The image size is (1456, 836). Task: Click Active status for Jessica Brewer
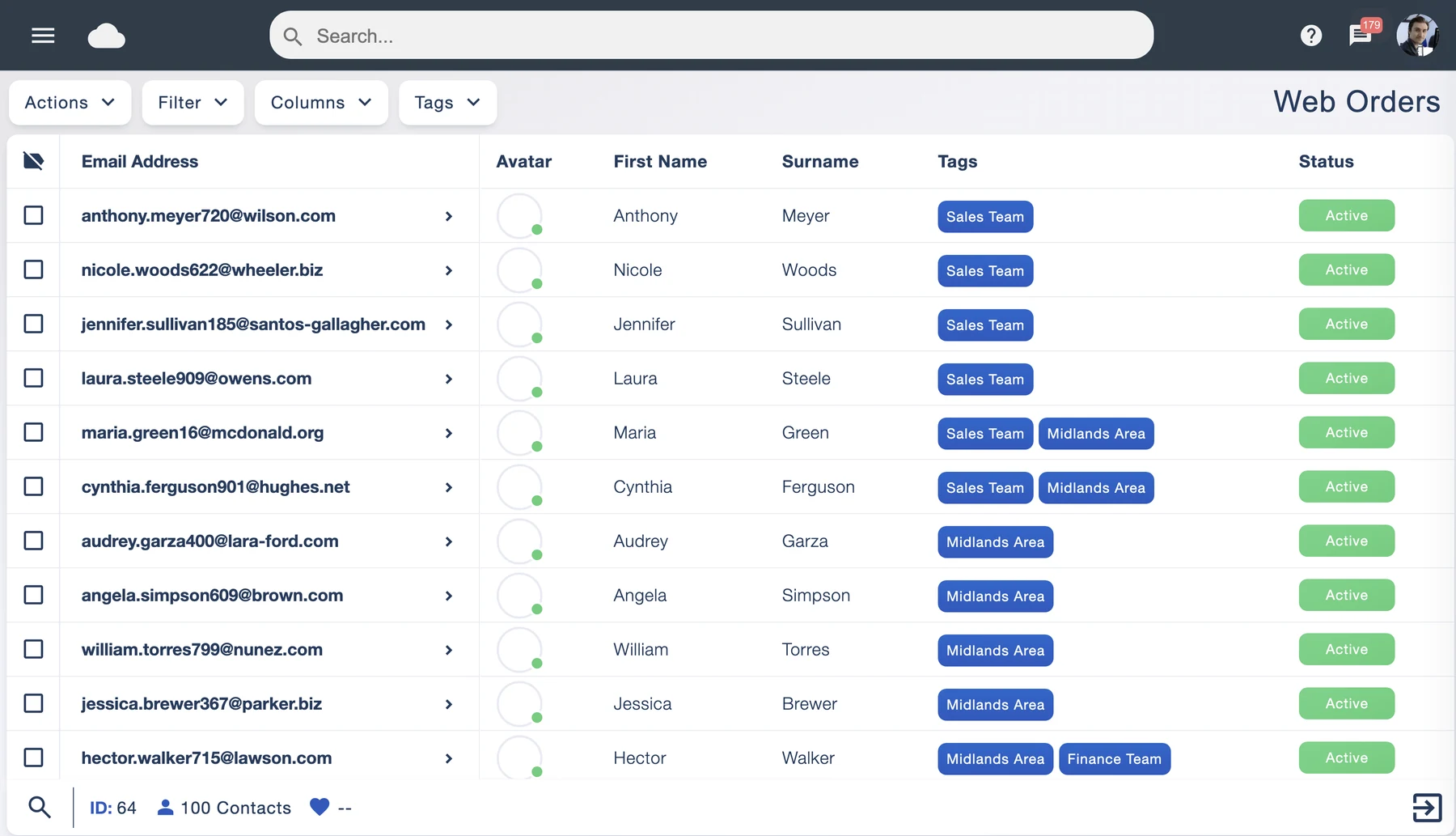pos(1346,703)
